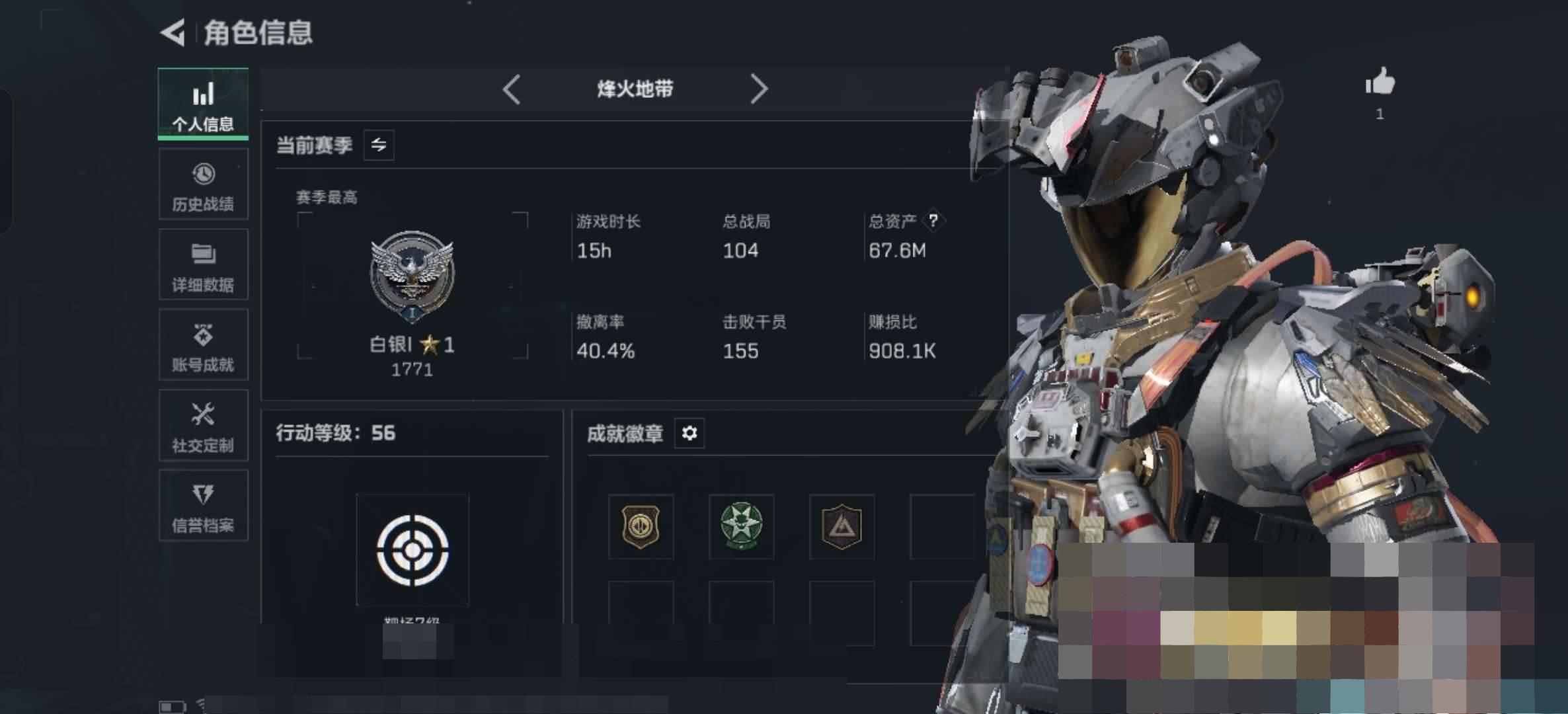Click the target emblem under 行动等级

(412, 550)
